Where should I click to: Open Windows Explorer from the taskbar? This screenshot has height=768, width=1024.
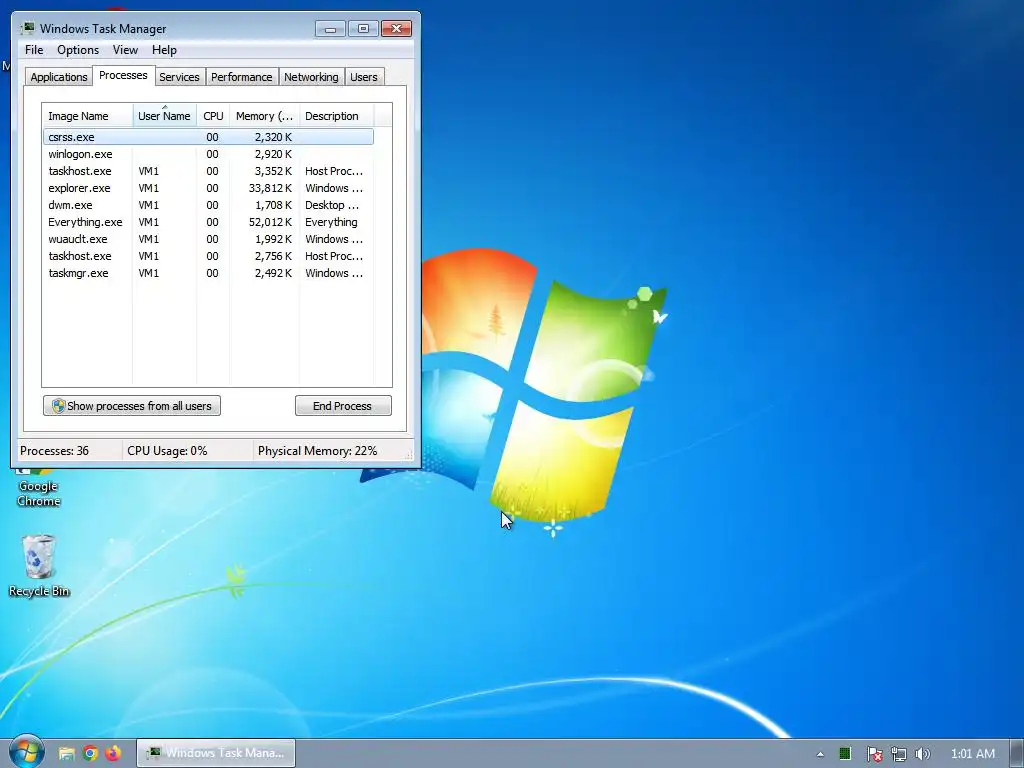(x=67, y=753)
